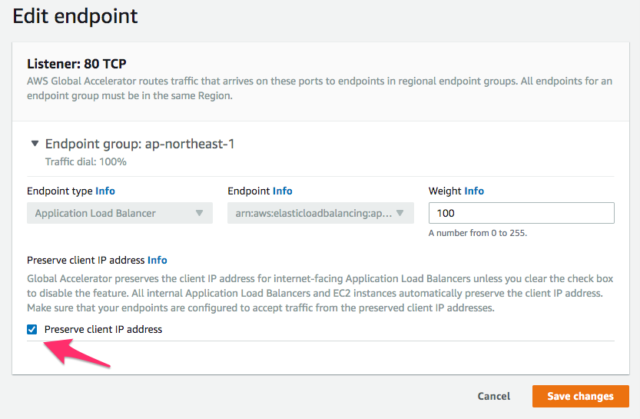Click the Edit endpoint page title
Viewport: 640px width, 419px height.
tap(75, 17)
